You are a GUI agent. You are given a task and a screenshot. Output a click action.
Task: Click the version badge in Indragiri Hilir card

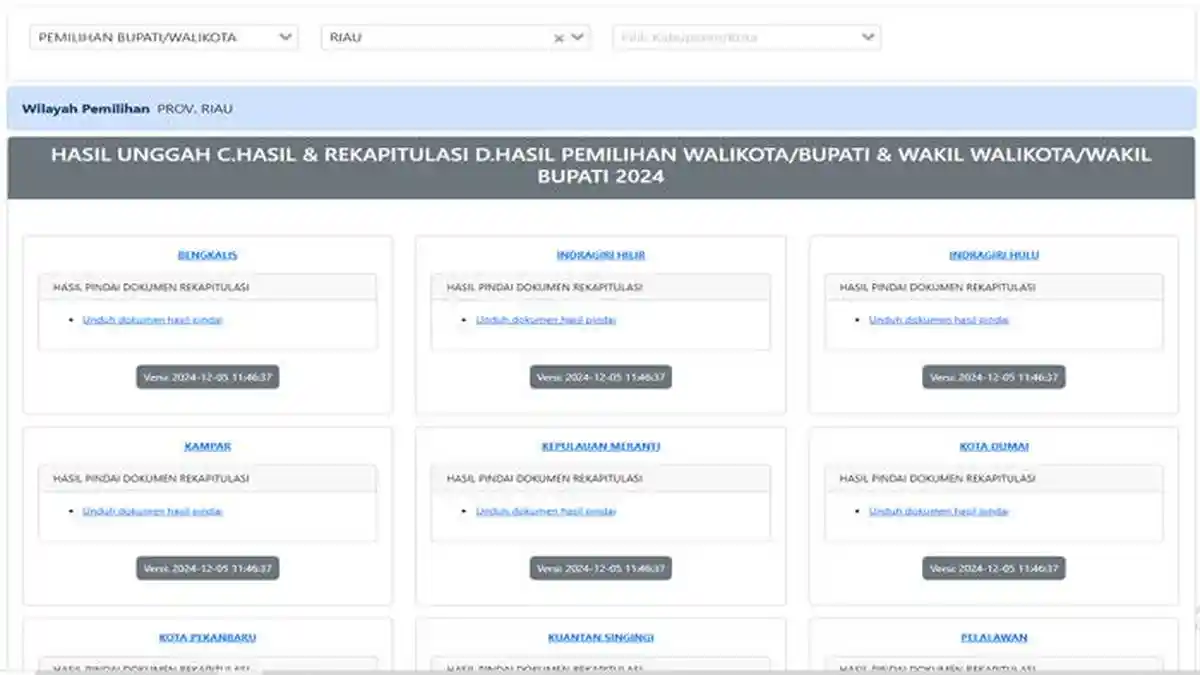(601, 378)
